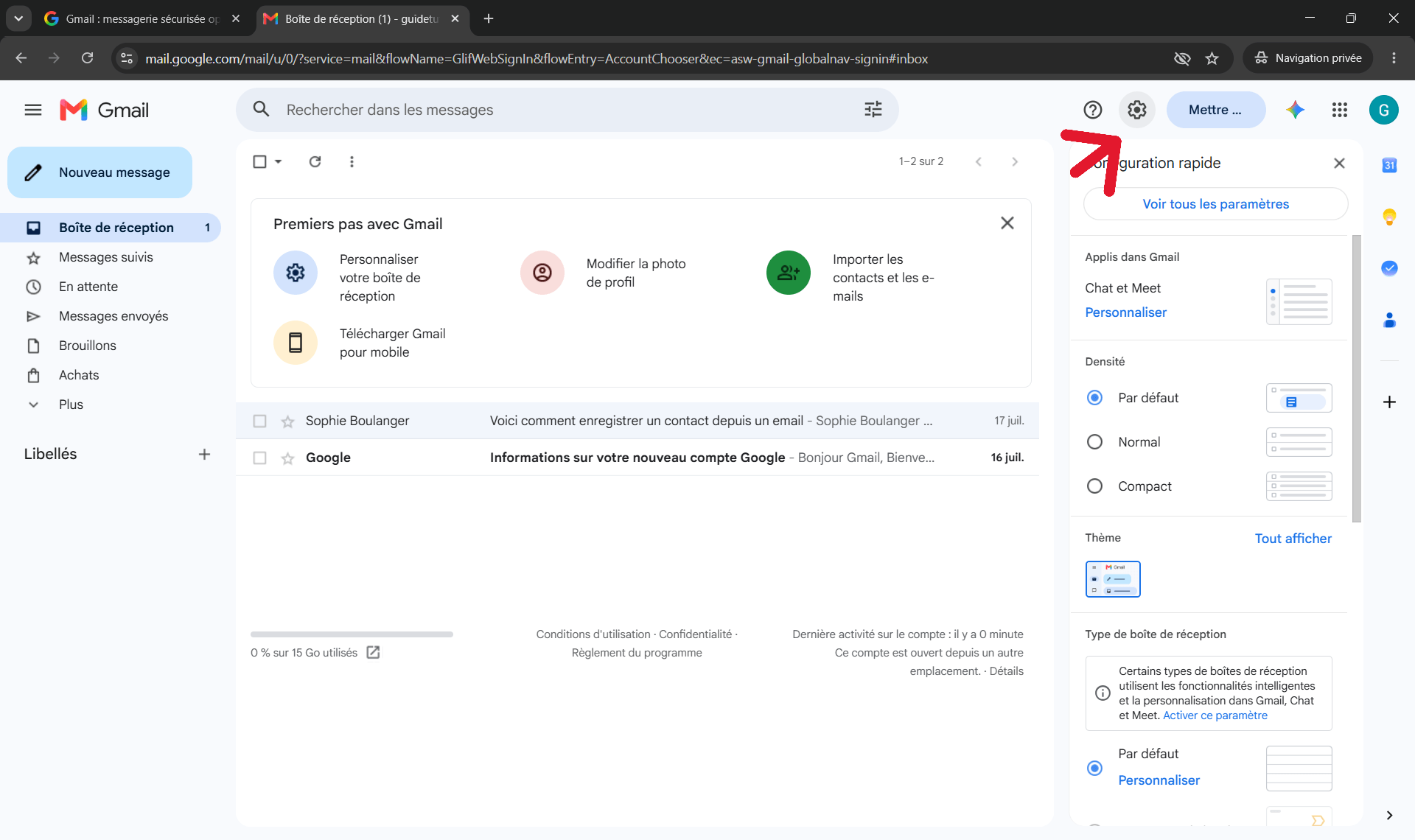This screenshot has width=1415, height=840.
Task: Reload the browser page
Action: tap(87, 58)
